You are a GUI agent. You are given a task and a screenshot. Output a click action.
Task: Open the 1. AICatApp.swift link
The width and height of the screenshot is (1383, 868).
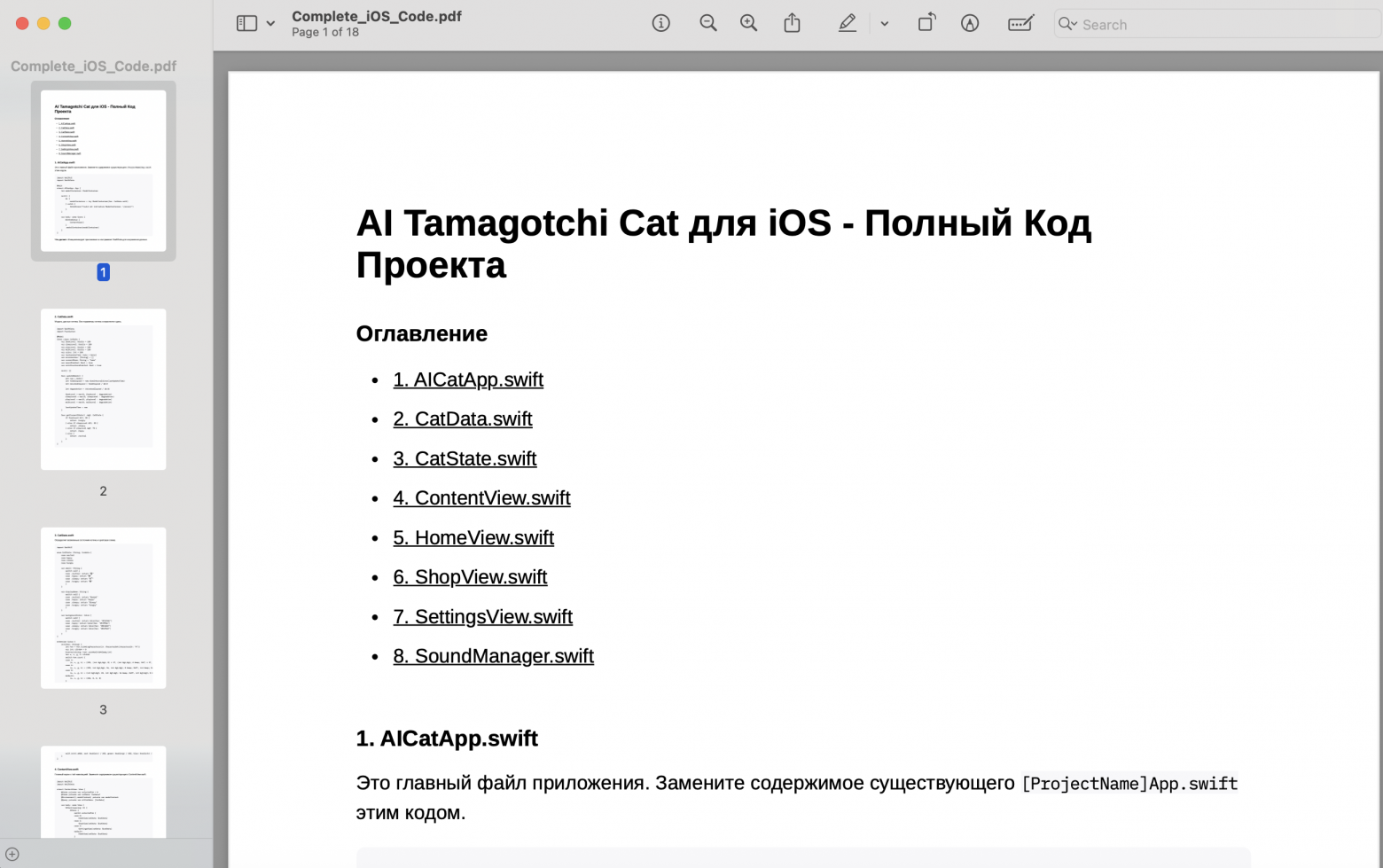[x=467, y=379]
